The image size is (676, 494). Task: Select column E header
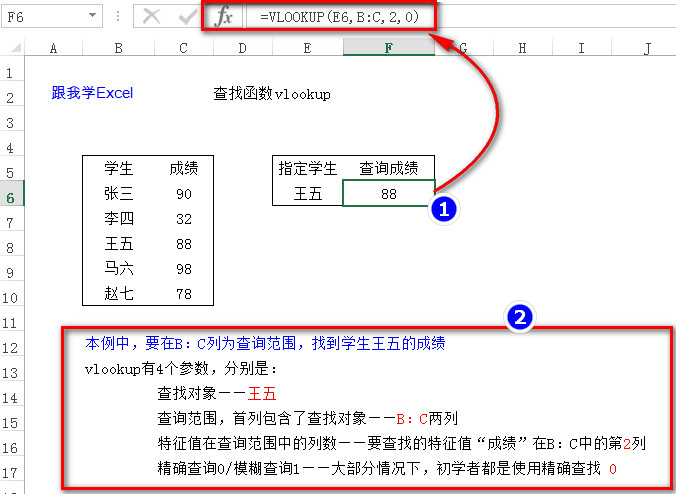(x=307, y=48)
